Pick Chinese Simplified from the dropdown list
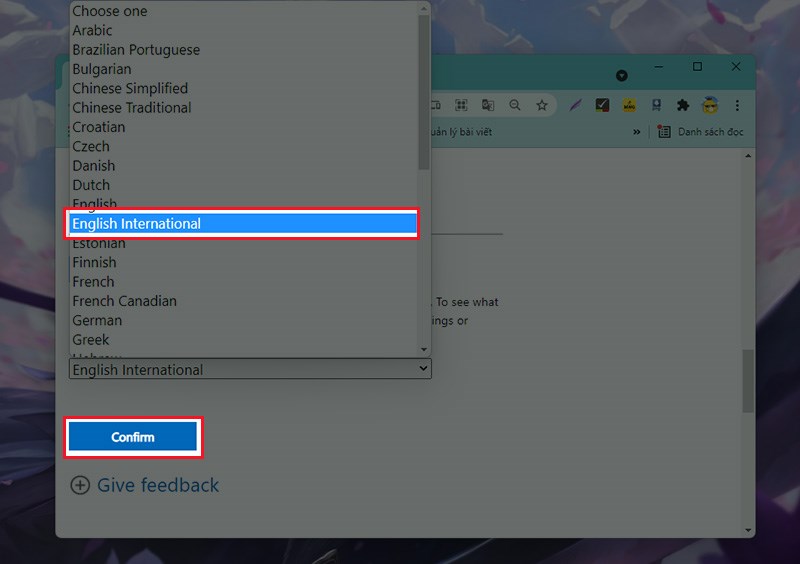Screen dimensions: 800x564 (130, 88)
